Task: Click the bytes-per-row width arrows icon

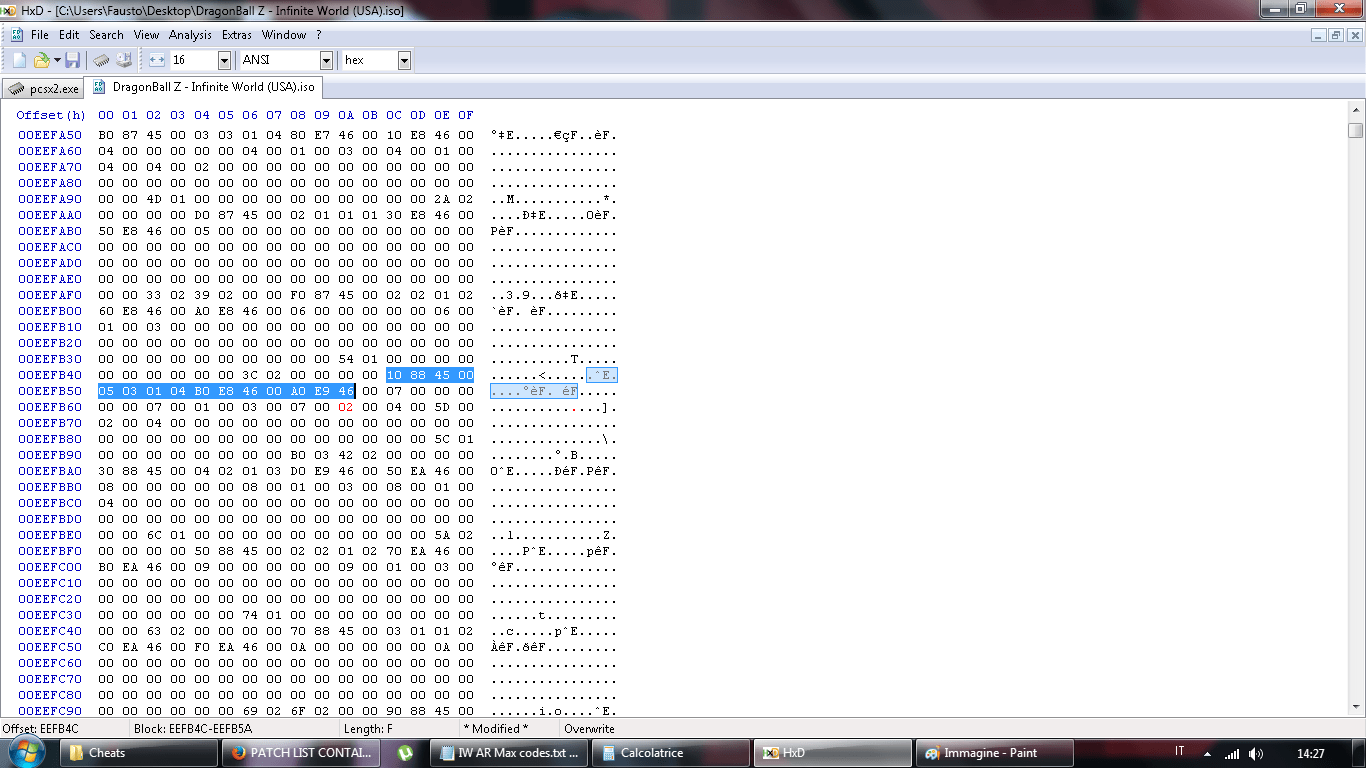Action: point(157,60)
